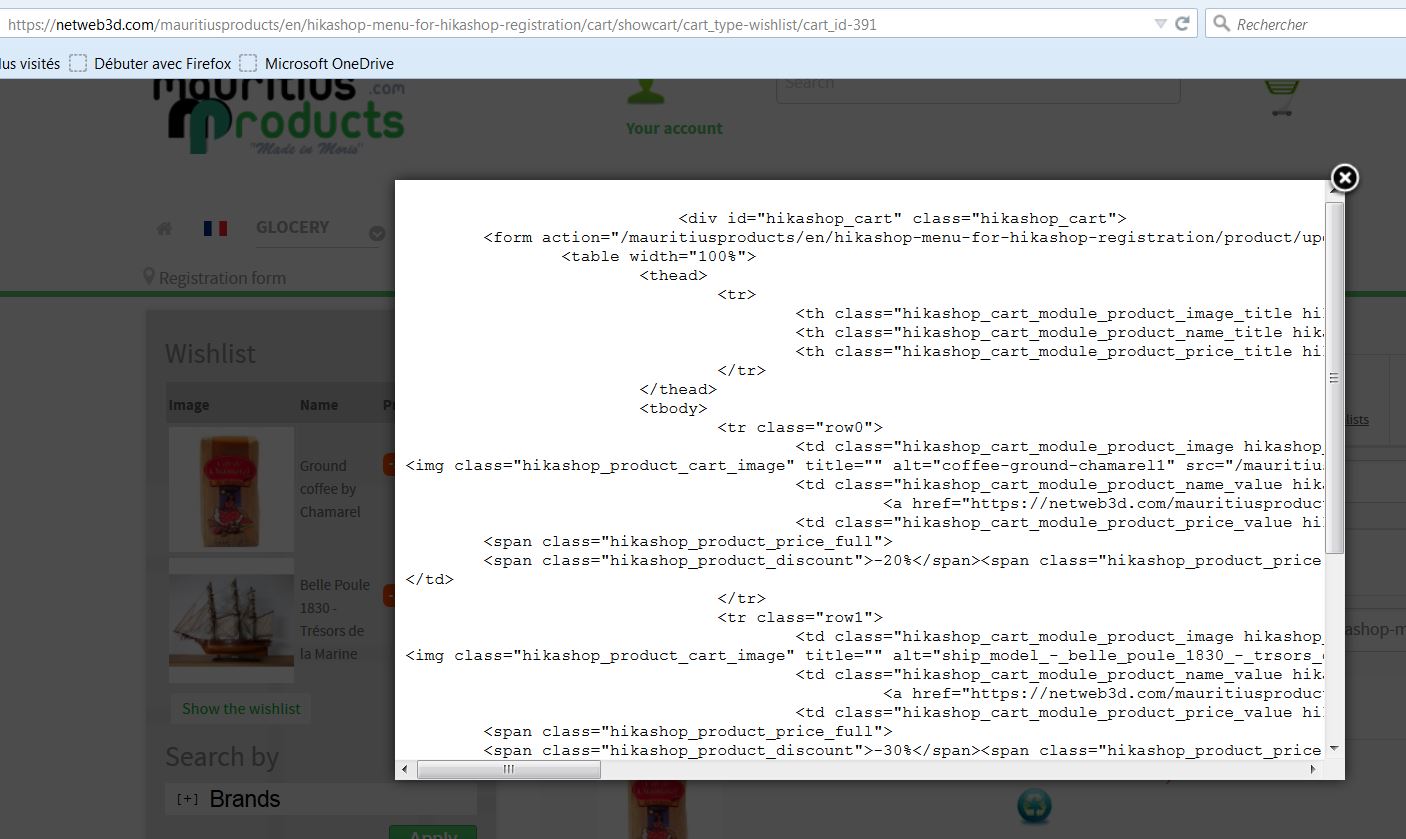
Task: Click the popup scroll-right arrow
Action: (x=1313, y=769)
